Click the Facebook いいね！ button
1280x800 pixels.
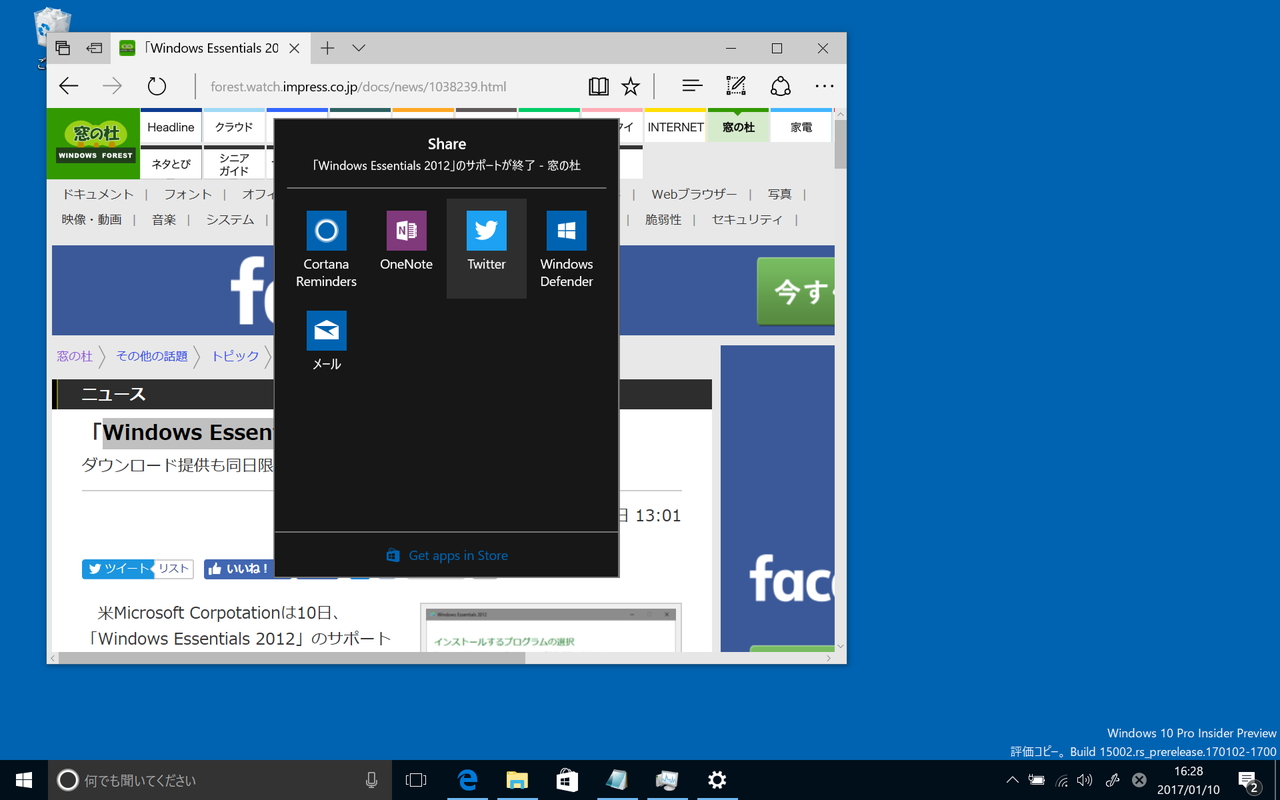(239, 568)
